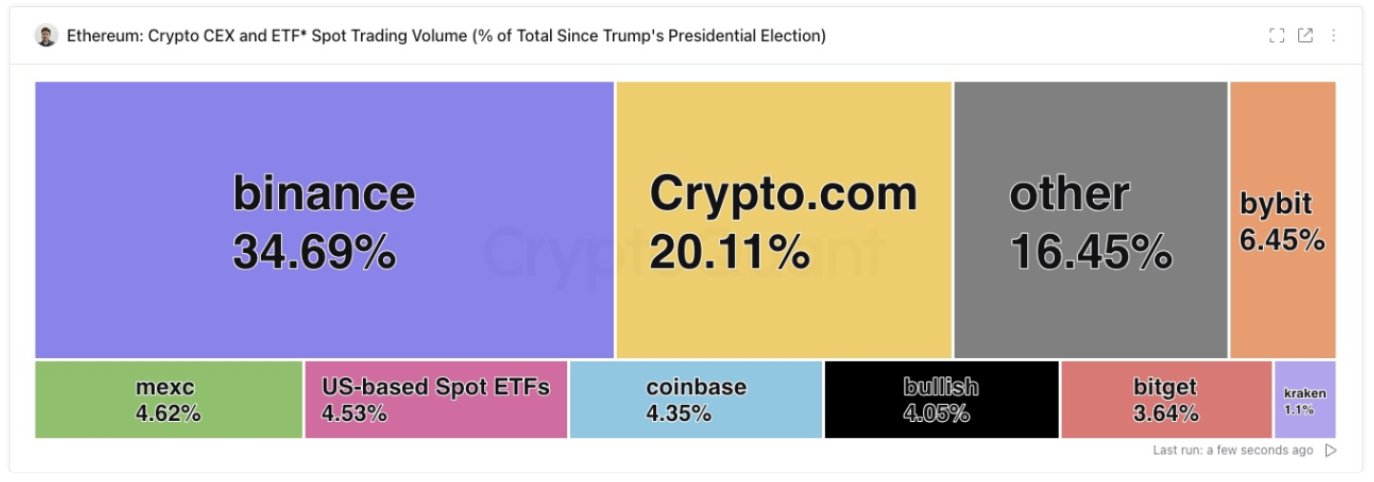The image size is (1374, 482).
Task: Run the query with play icon
Action: [x=1331, y=450]
